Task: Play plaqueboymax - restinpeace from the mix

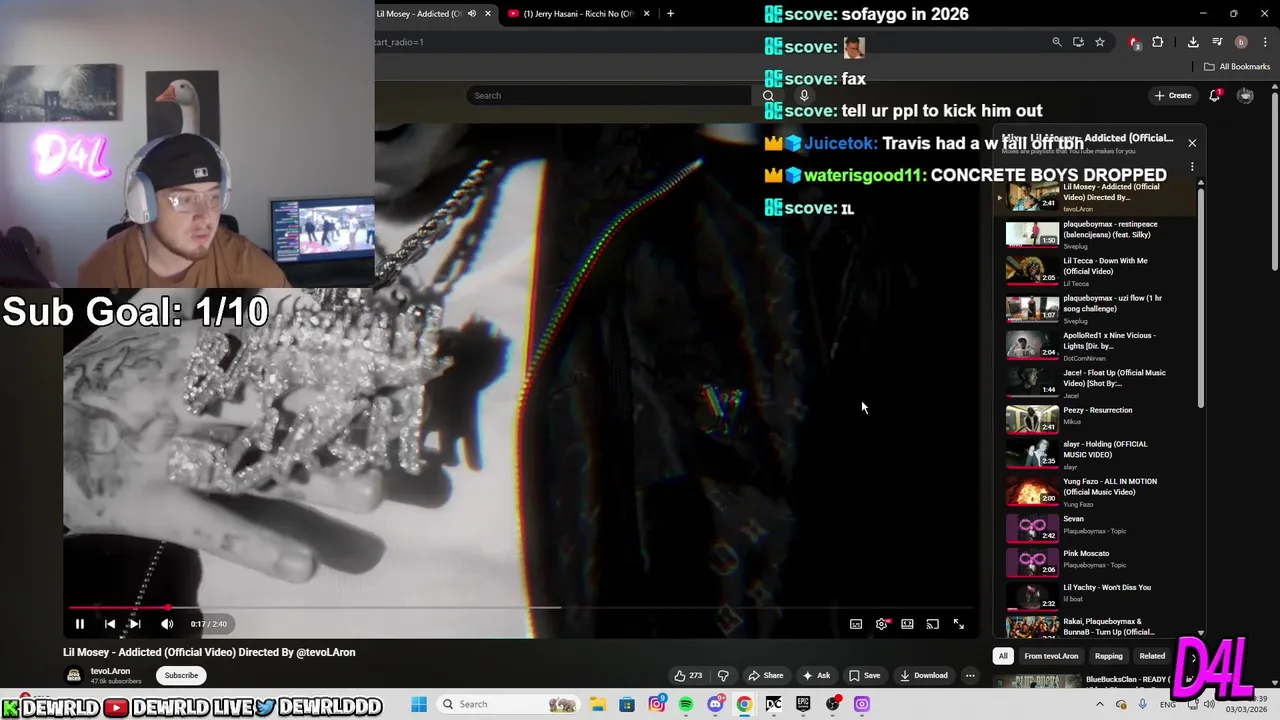Action: pyautogui.click(x=1098, y=234)
